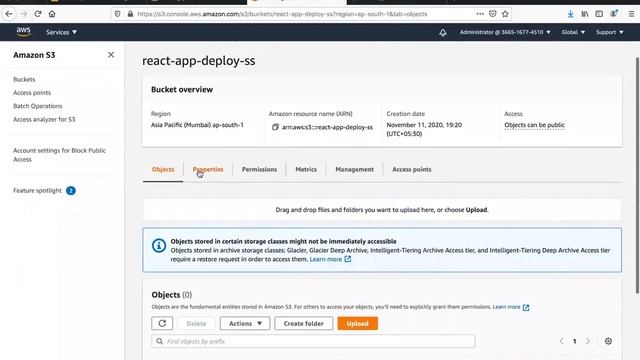Open the browser library icon
Image resolution: width=640 pixels, height=360 pixels.
585,14
